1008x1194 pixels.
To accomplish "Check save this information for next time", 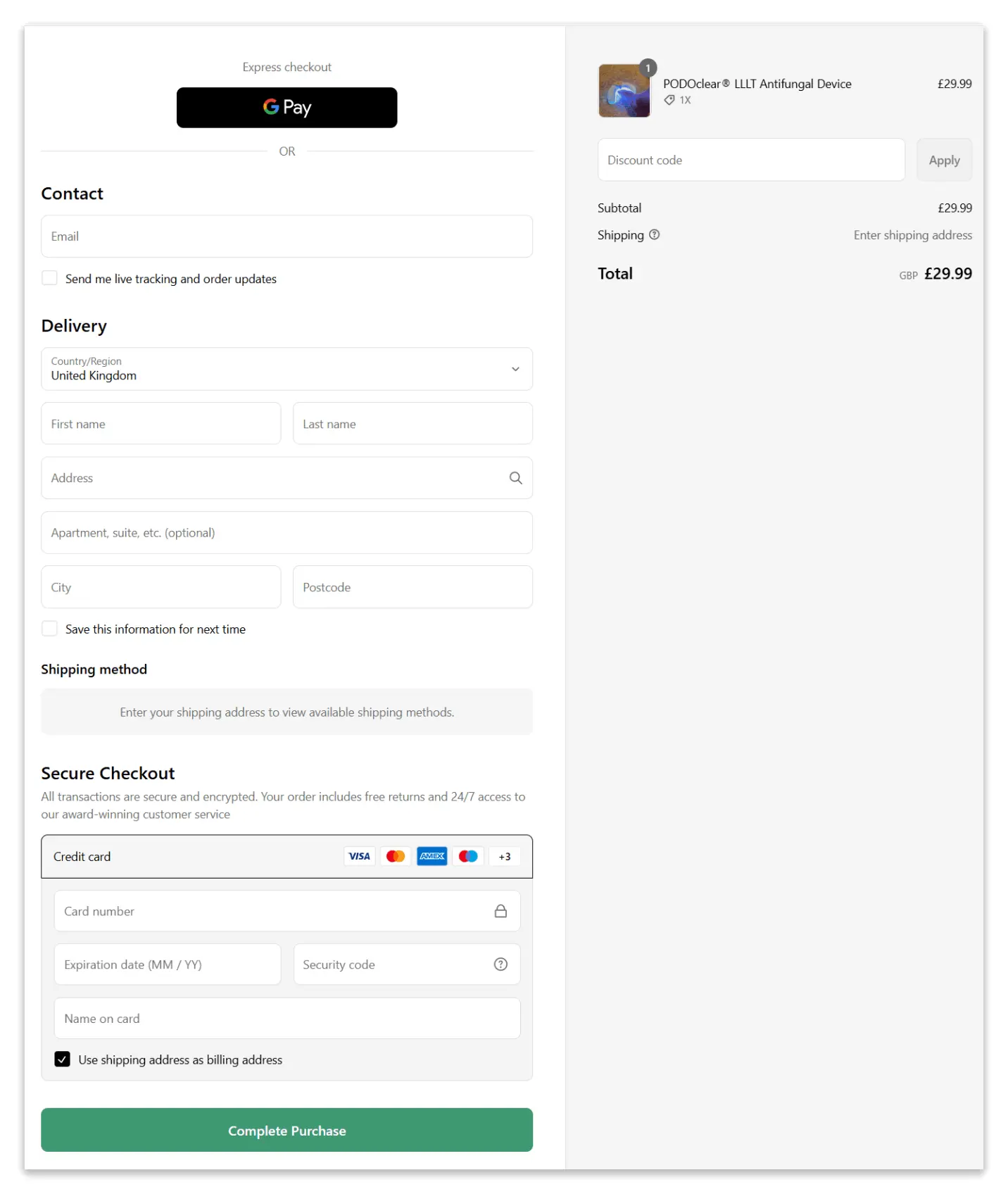I will click(x=49, y=628).
